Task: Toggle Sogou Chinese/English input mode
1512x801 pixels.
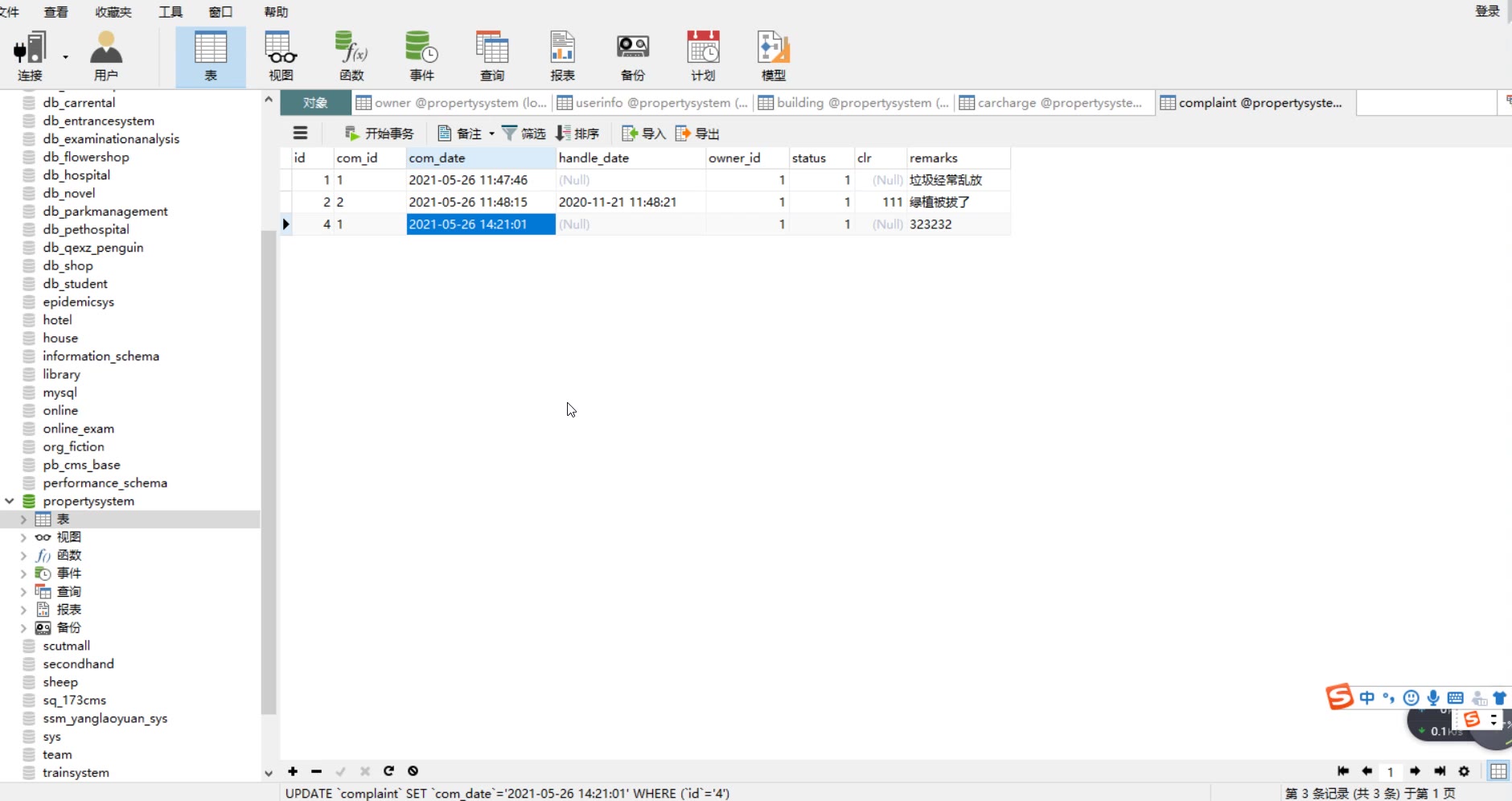Action: coord(1367,697)
